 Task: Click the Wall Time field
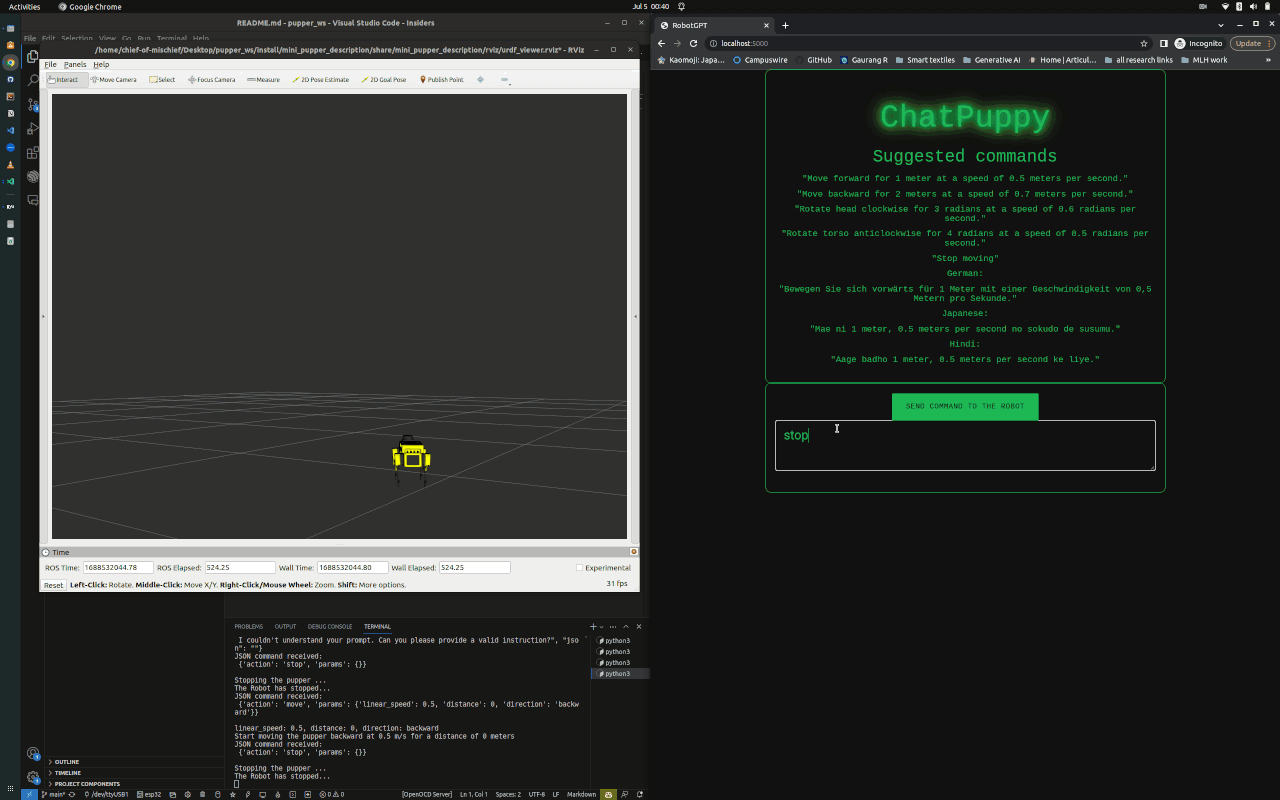pos(353,568)
